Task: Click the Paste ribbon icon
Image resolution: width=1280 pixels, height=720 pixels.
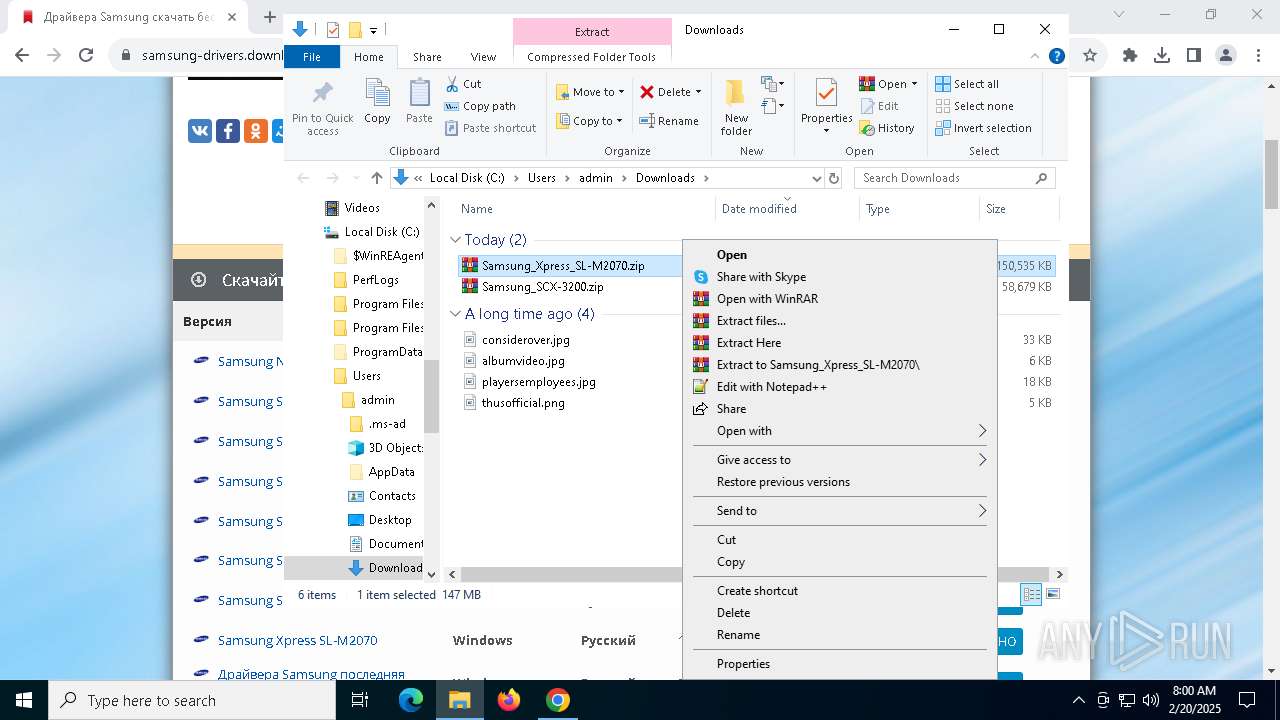Action: [419, 94]
